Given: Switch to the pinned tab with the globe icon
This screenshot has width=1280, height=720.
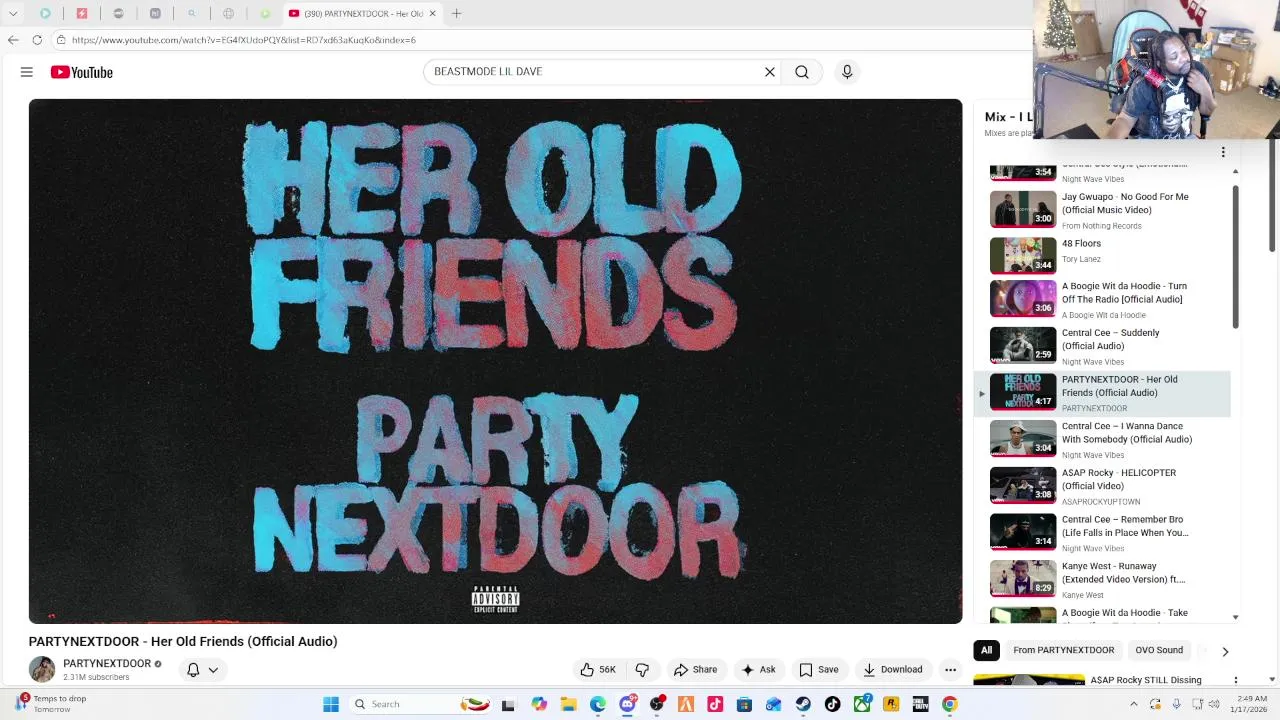Looking at the screenshot, I should [x=228, y=14].
